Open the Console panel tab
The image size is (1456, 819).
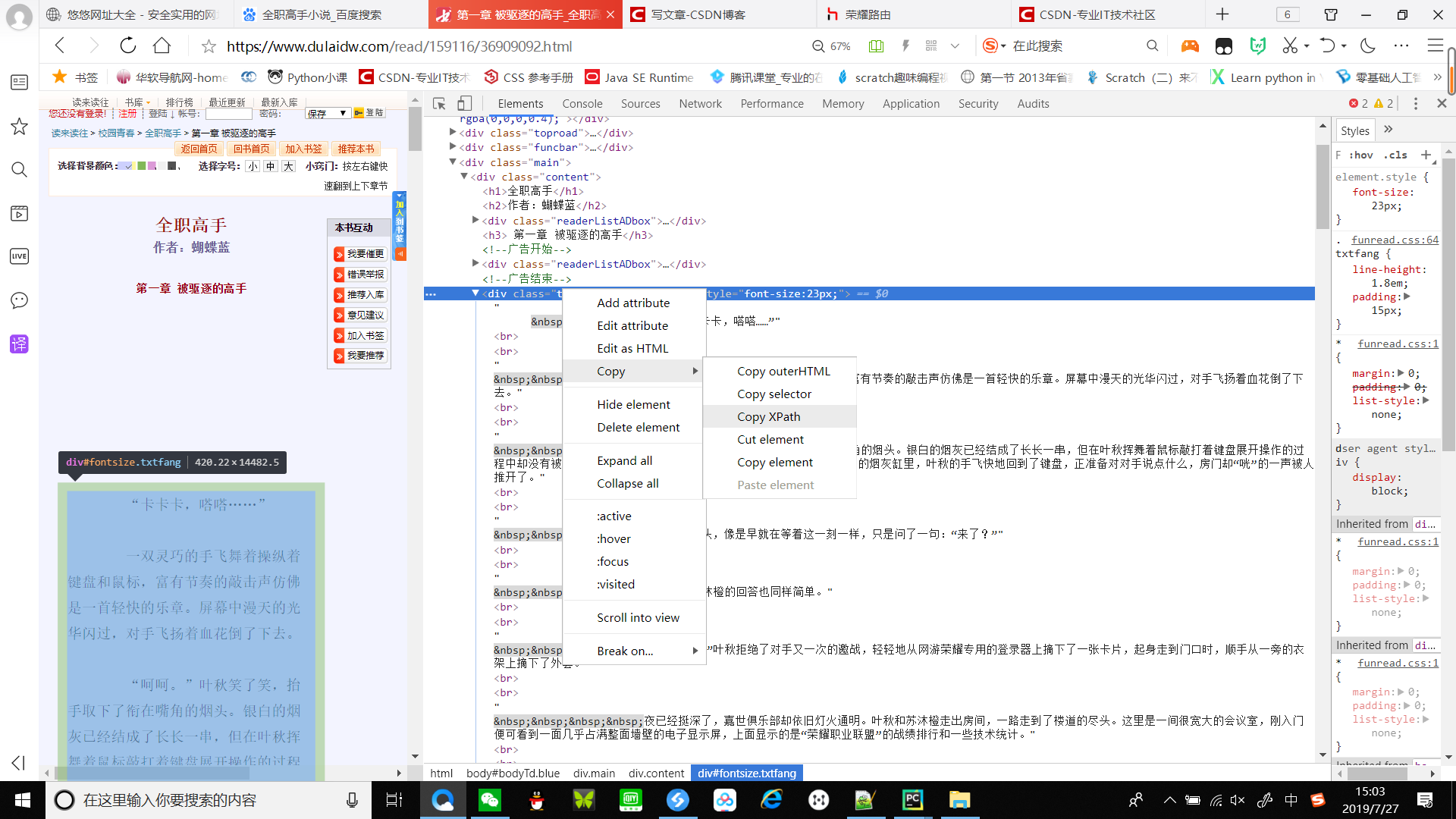(581, 103)
